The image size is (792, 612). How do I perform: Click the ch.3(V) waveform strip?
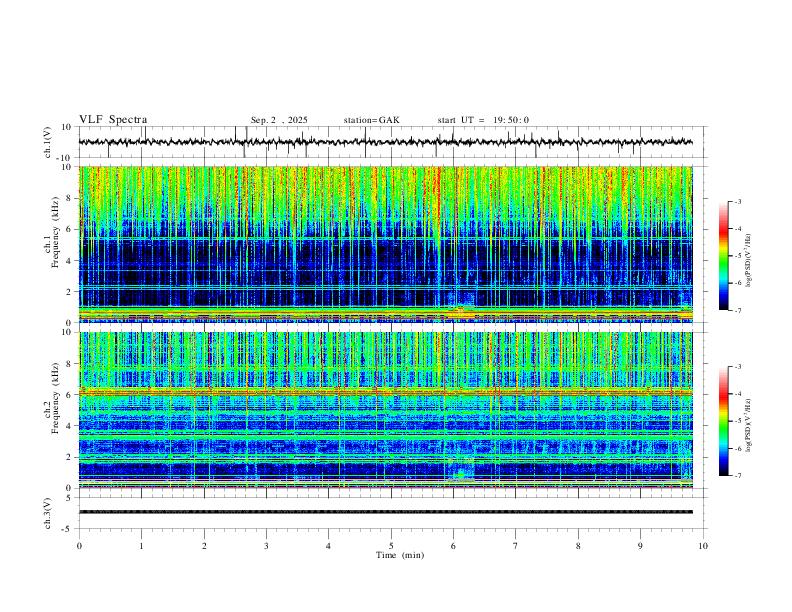tap(385, 512)
